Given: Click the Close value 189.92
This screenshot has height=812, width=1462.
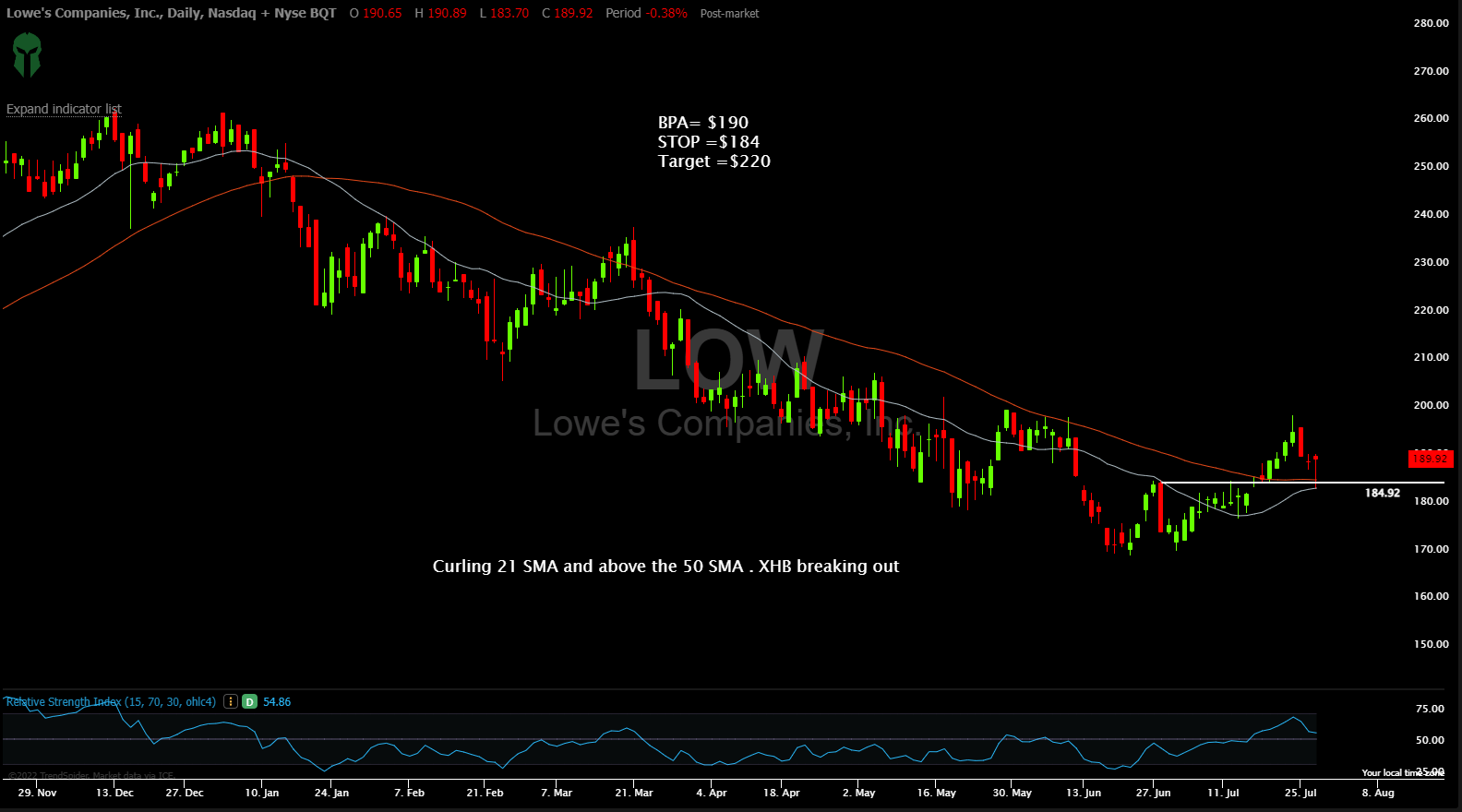Looking at the screenshot, I should coord(573,13).
